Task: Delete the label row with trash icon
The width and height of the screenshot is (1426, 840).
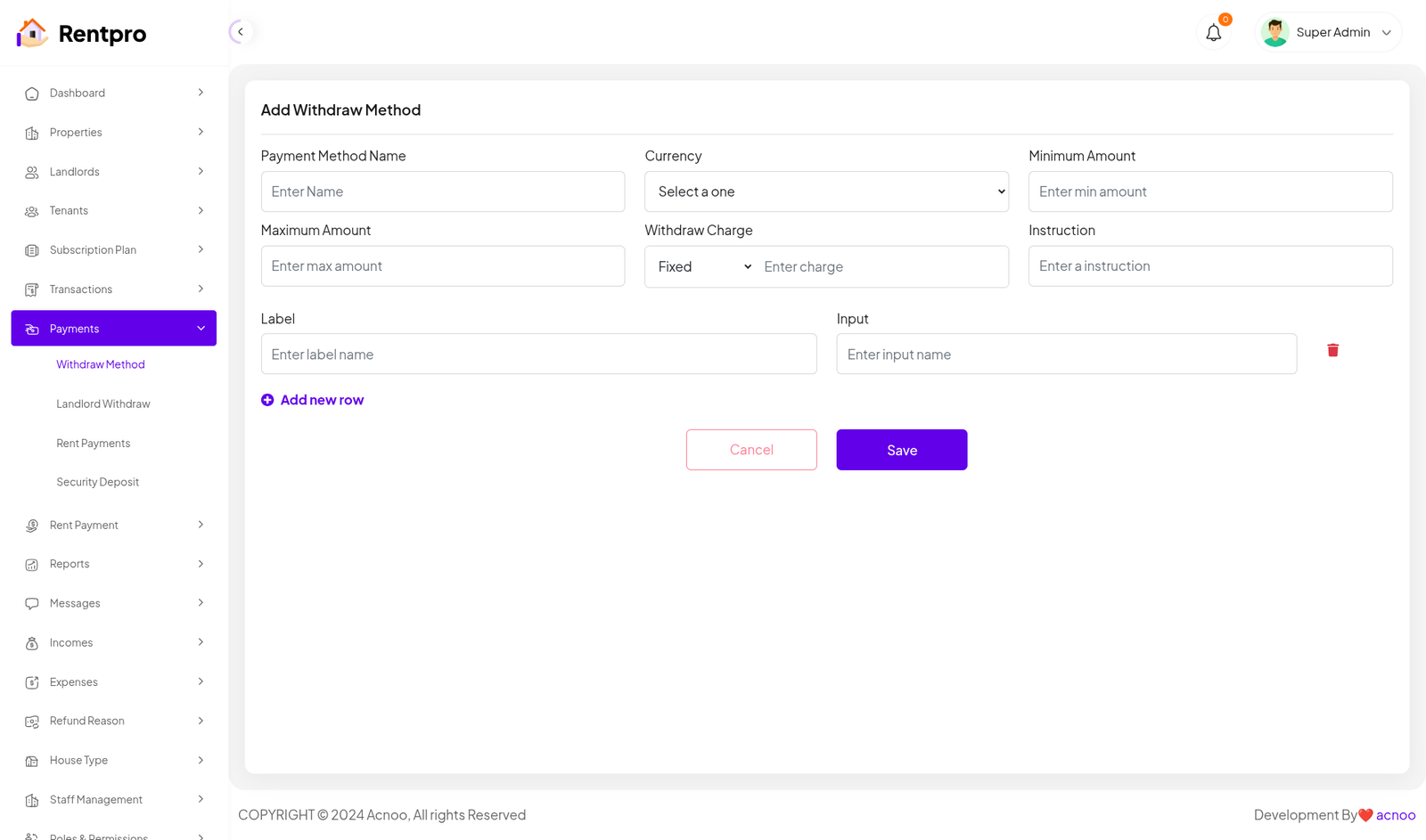Action: (x=1332, y=350)
